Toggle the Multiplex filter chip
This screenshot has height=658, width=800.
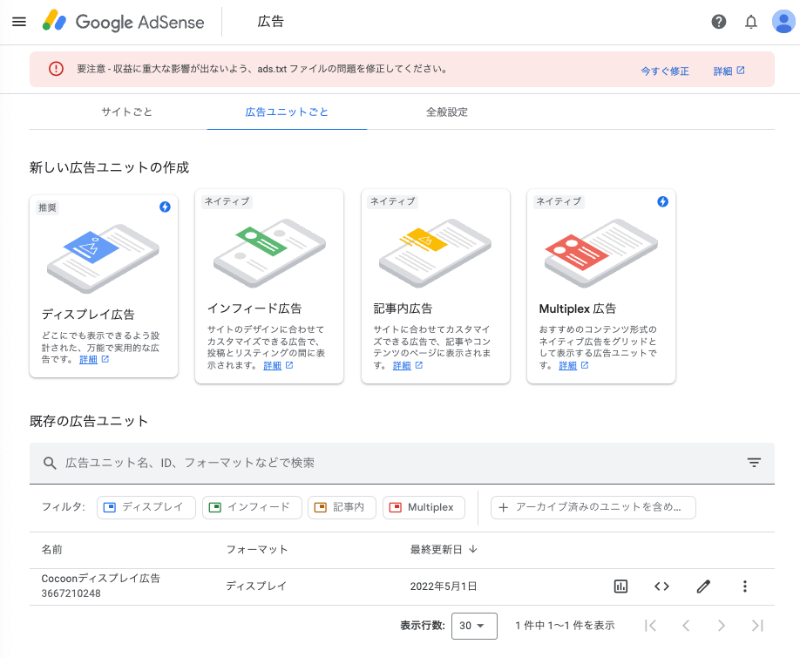(423, 507)
